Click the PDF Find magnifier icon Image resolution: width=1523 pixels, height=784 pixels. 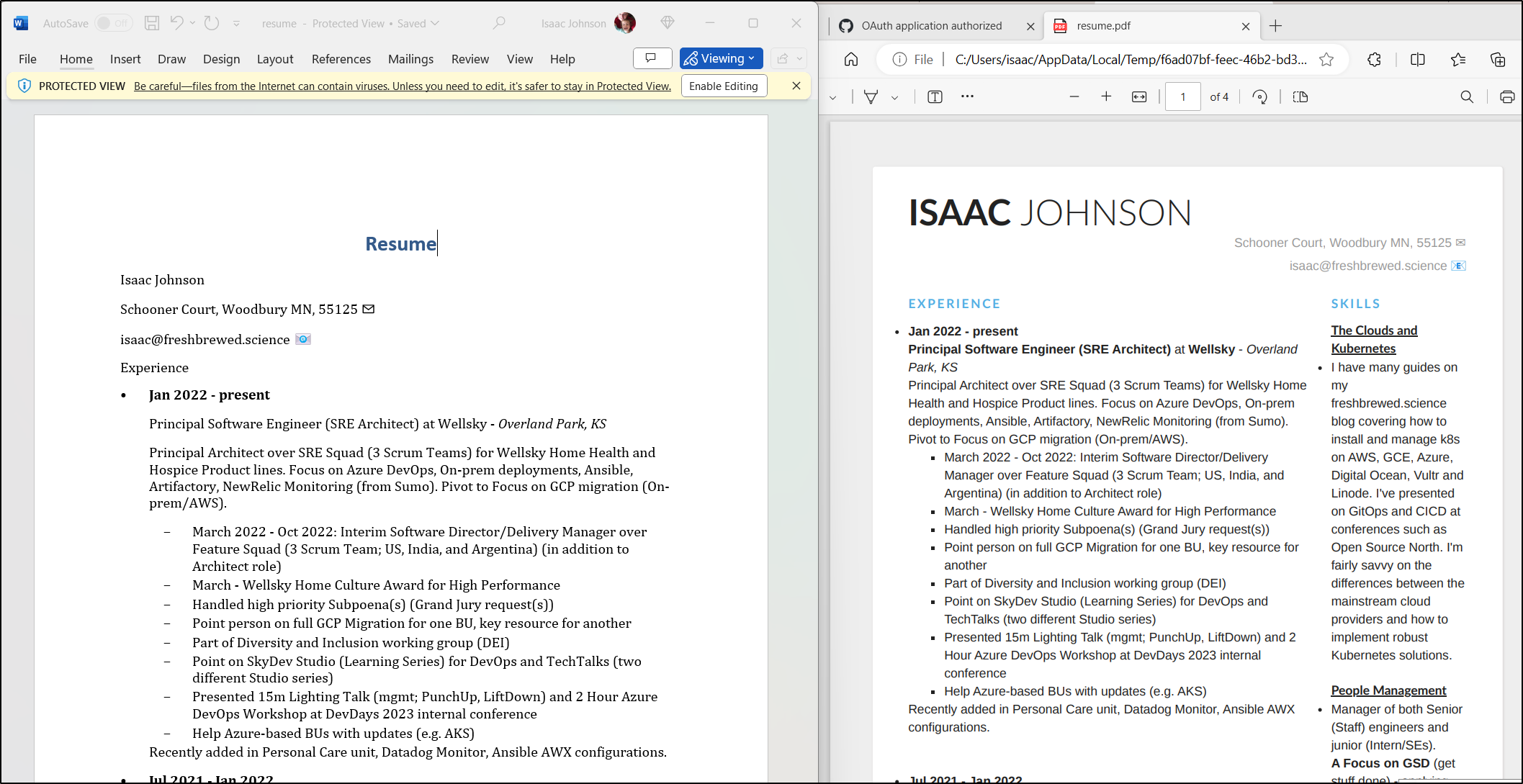click(1467, 97)
